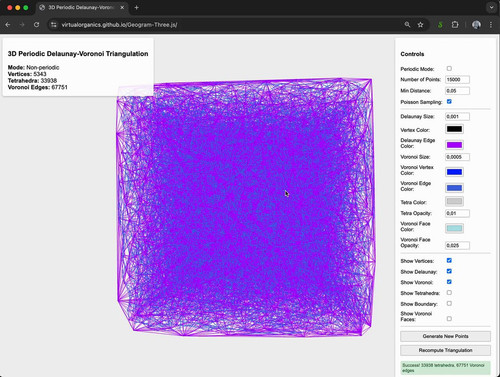Expand the tab search dropdown arrow
The image size is (500, 377).
pos(491,7)
